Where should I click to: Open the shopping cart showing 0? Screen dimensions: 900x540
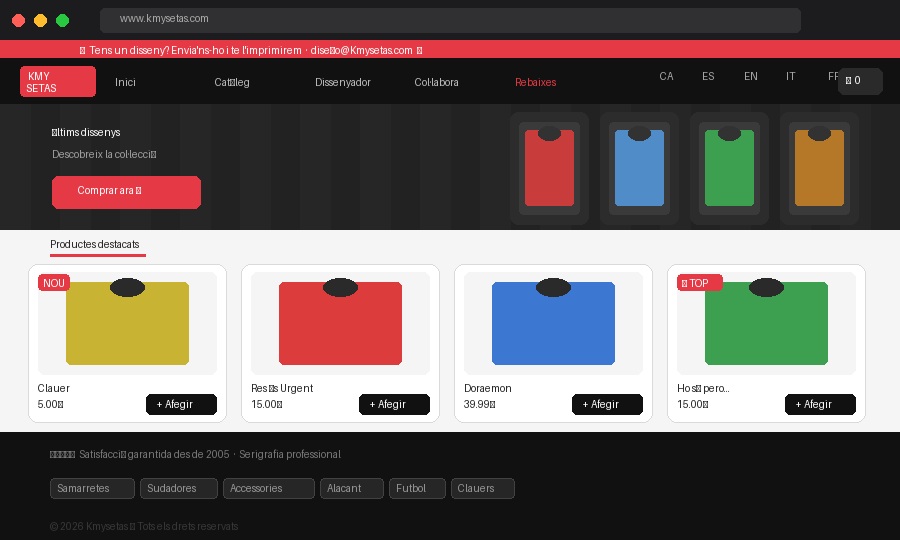tap(860, 81)
